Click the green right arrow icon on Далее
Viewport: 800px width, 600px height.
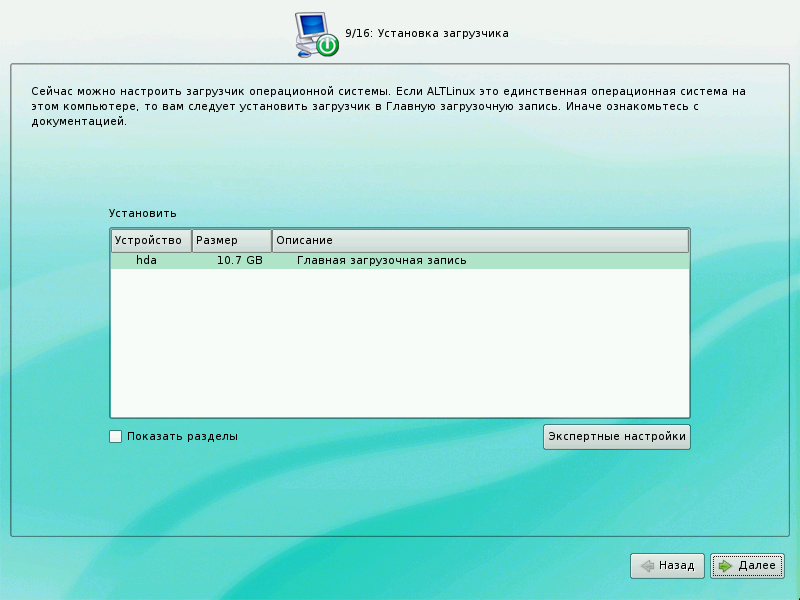click(x=726, y=566)
